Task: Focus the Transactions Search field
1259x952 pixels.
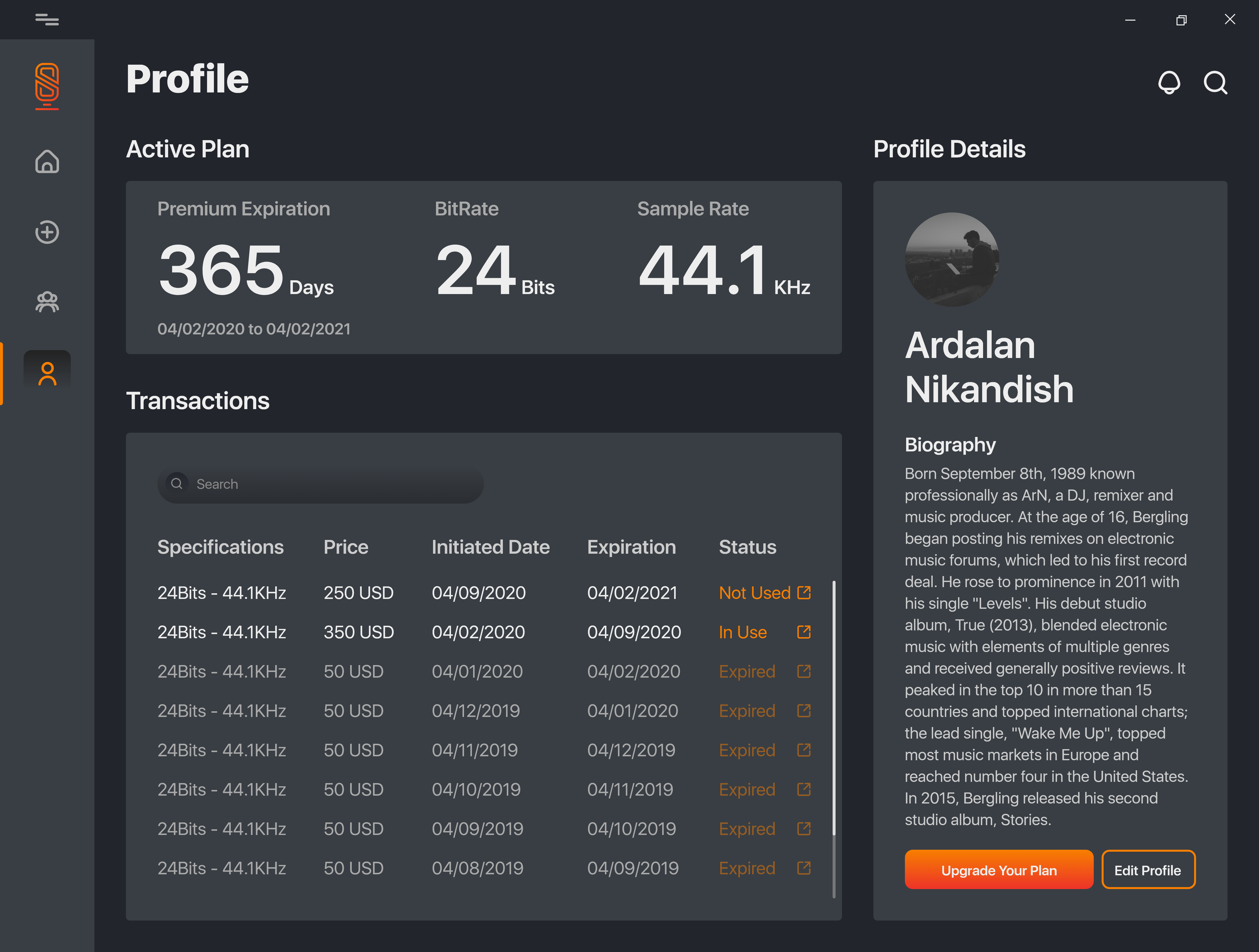Action: [x=320, y=484]
